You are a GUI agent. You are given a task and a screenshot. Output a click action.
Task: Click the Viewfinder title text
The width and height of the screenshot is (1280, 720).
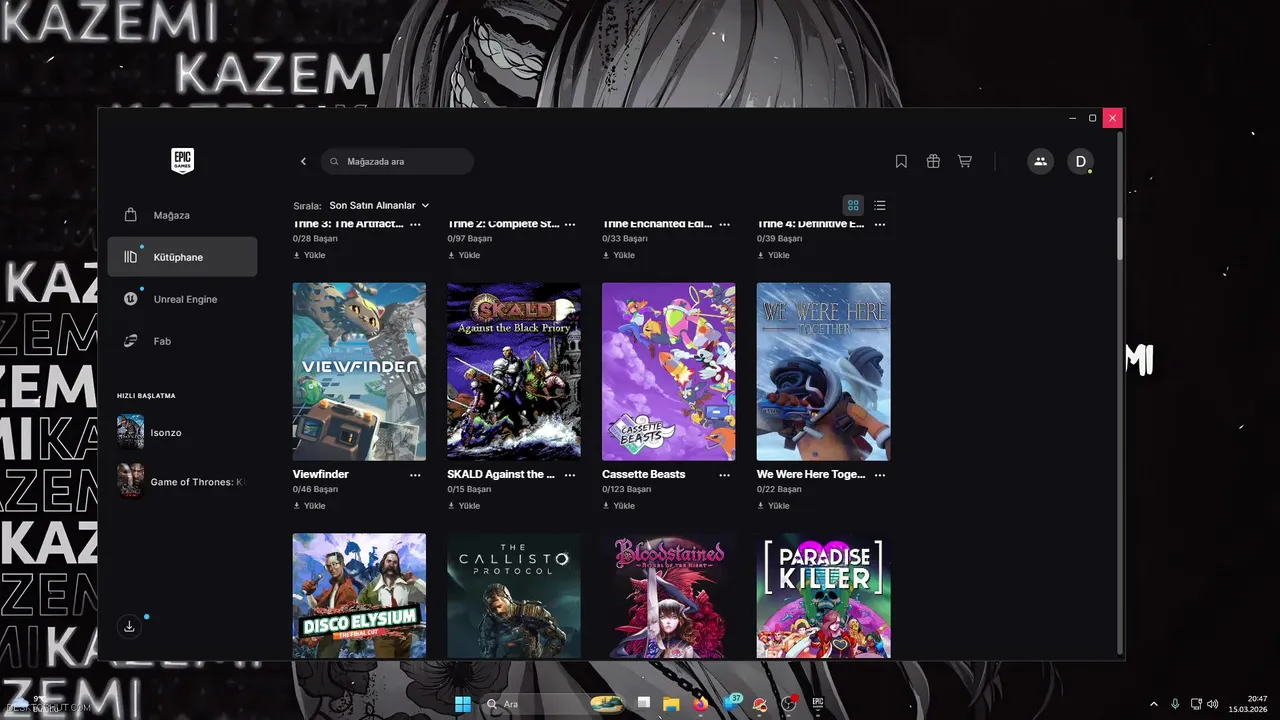pos(321,474)
